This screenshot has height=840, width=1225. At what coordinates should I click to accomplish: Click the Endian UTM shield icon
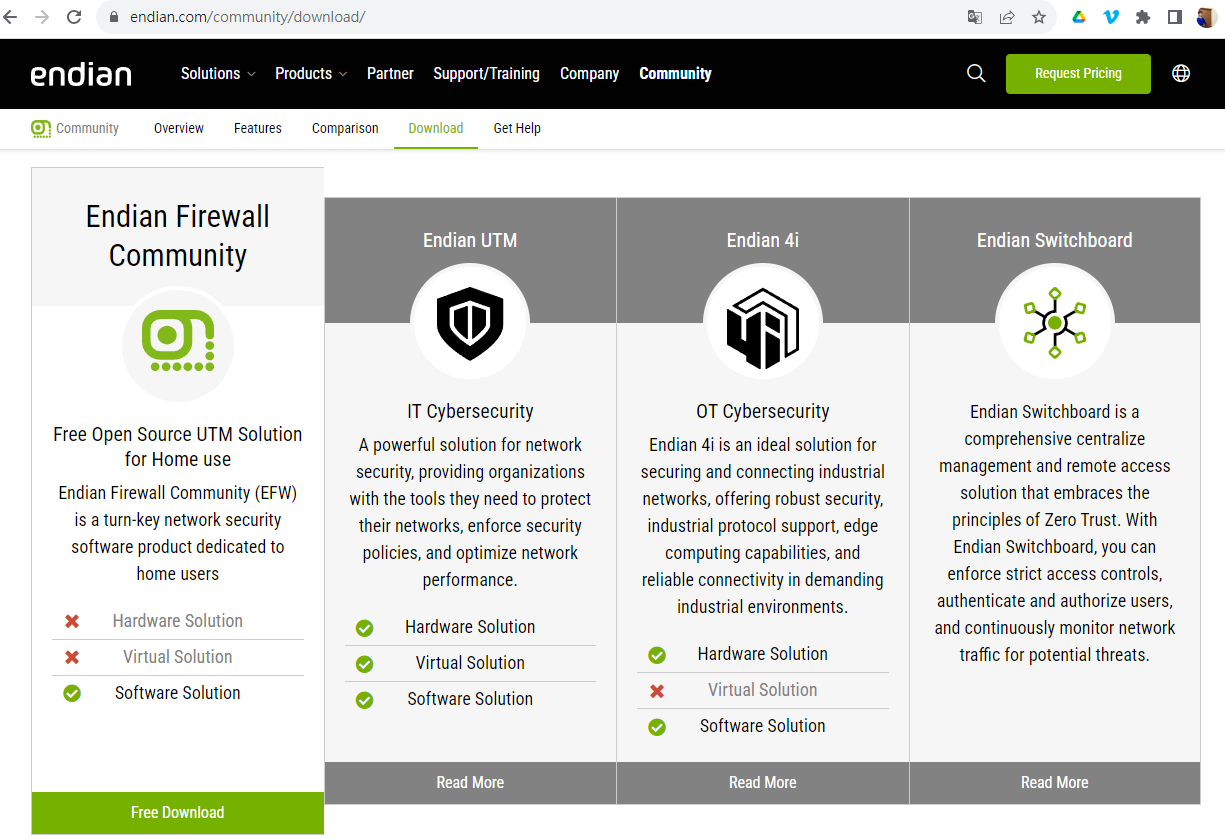click(x=470, y=323)
